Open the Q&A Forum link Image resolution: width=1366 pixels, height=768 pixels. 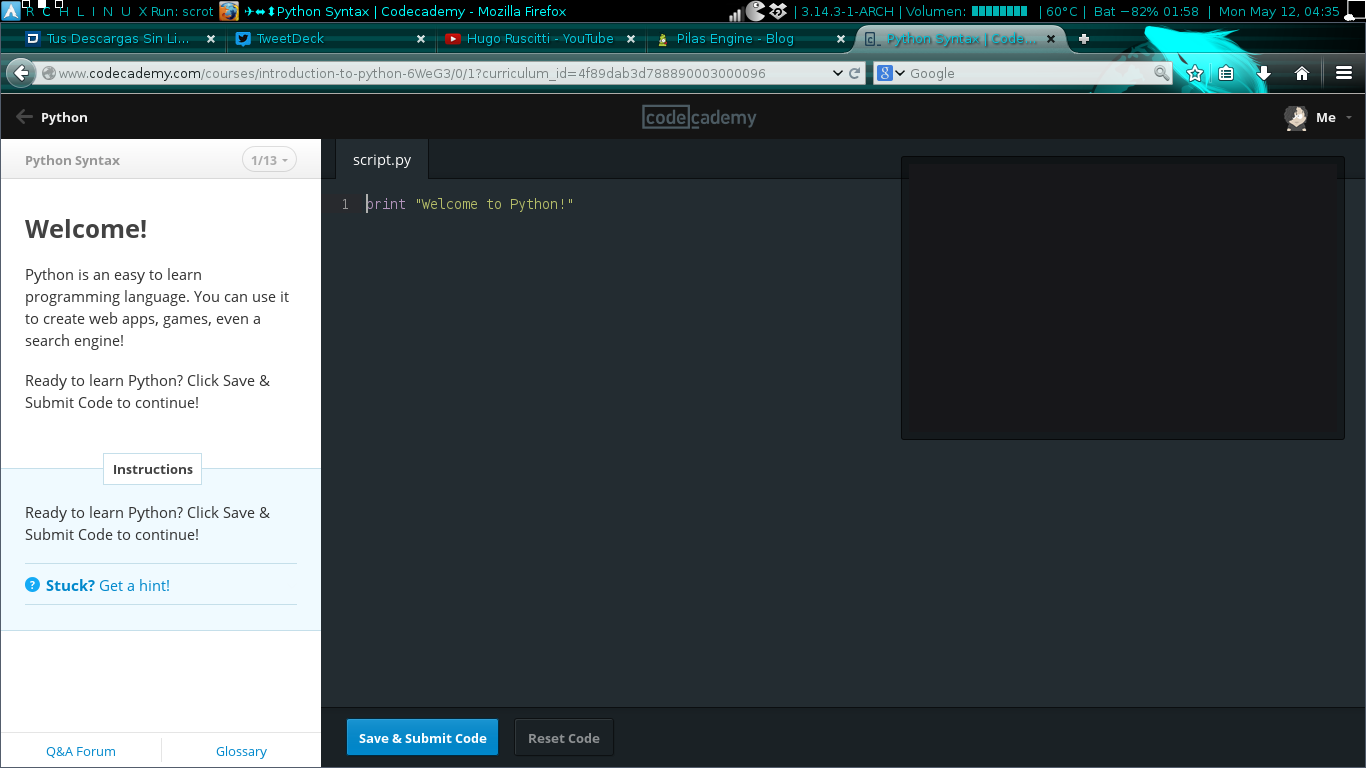pos(81,751)
